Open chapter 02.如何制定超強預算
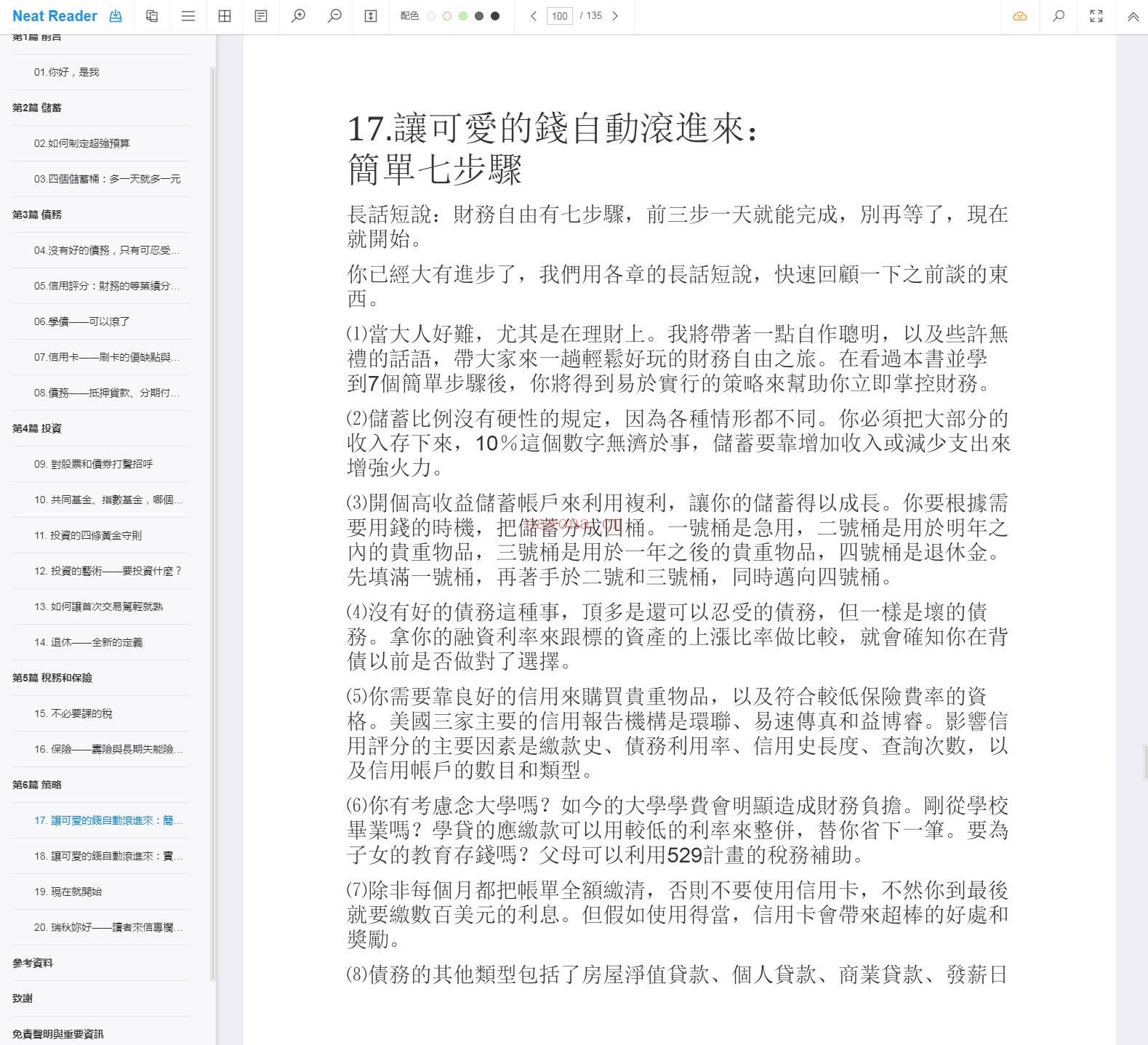 [100, 143]
